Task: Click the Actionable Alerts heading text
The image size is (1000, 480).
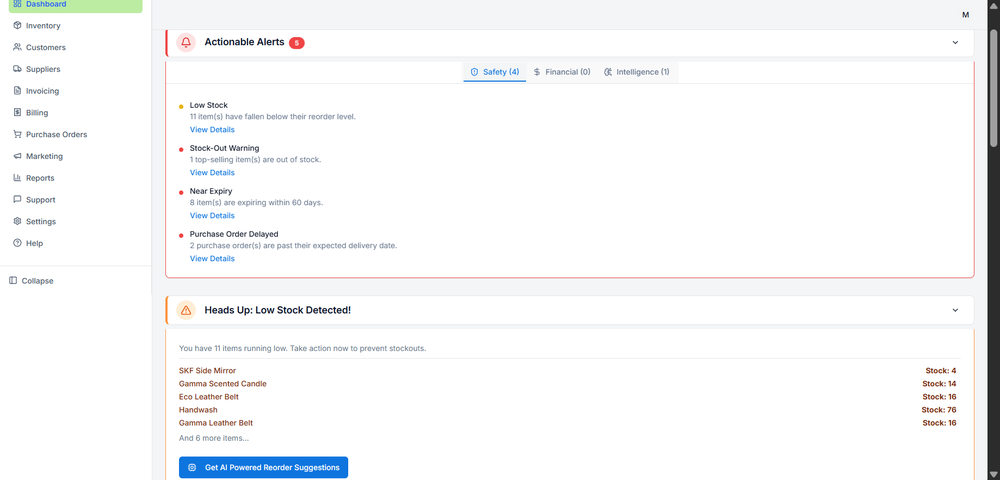Action: [244, 42]
